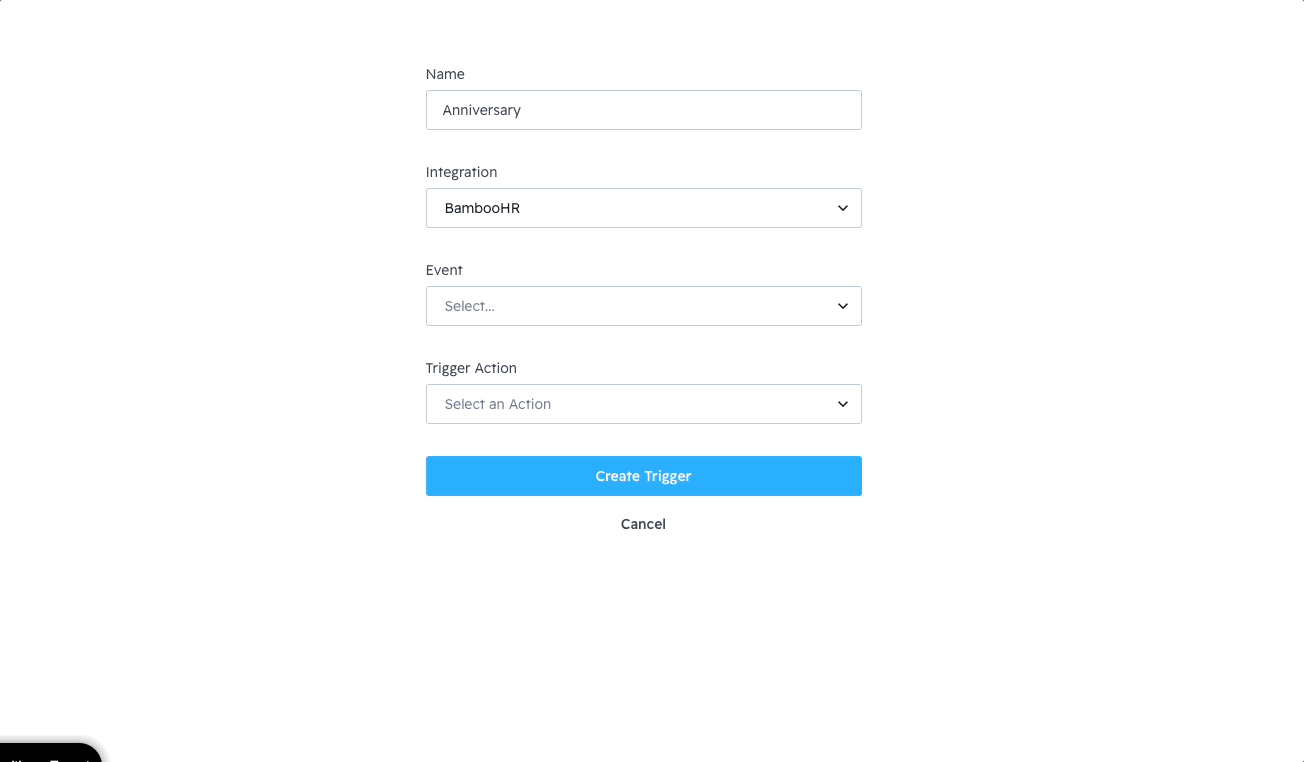The height and width of the screenshot is (762, 1304).
Task: Click the Trigger Action field label
Action: tap(471, 368)
